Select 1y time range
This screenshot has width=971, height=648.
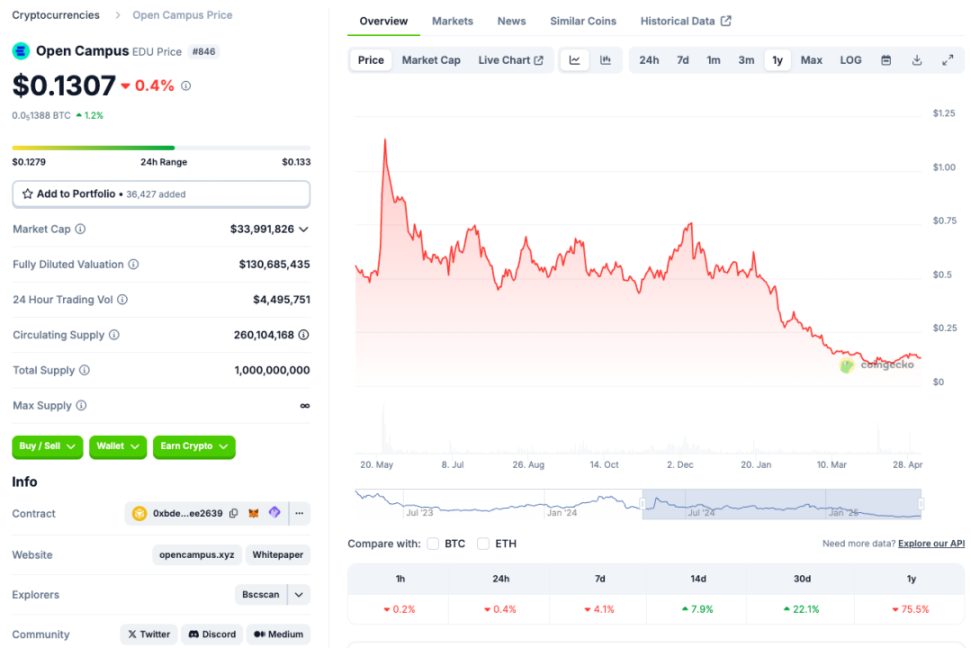[777, 60]
